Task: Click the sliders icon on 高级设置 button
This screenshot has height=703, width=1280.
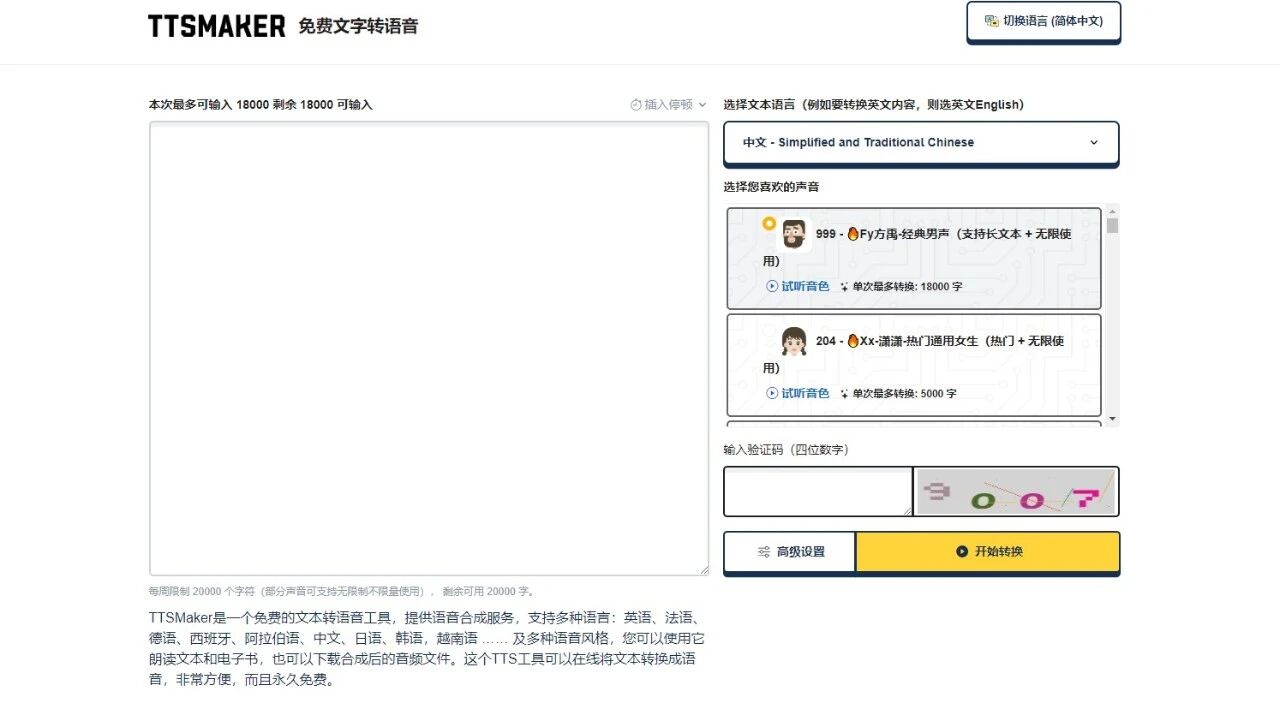Action: click(x=764, y=551)
